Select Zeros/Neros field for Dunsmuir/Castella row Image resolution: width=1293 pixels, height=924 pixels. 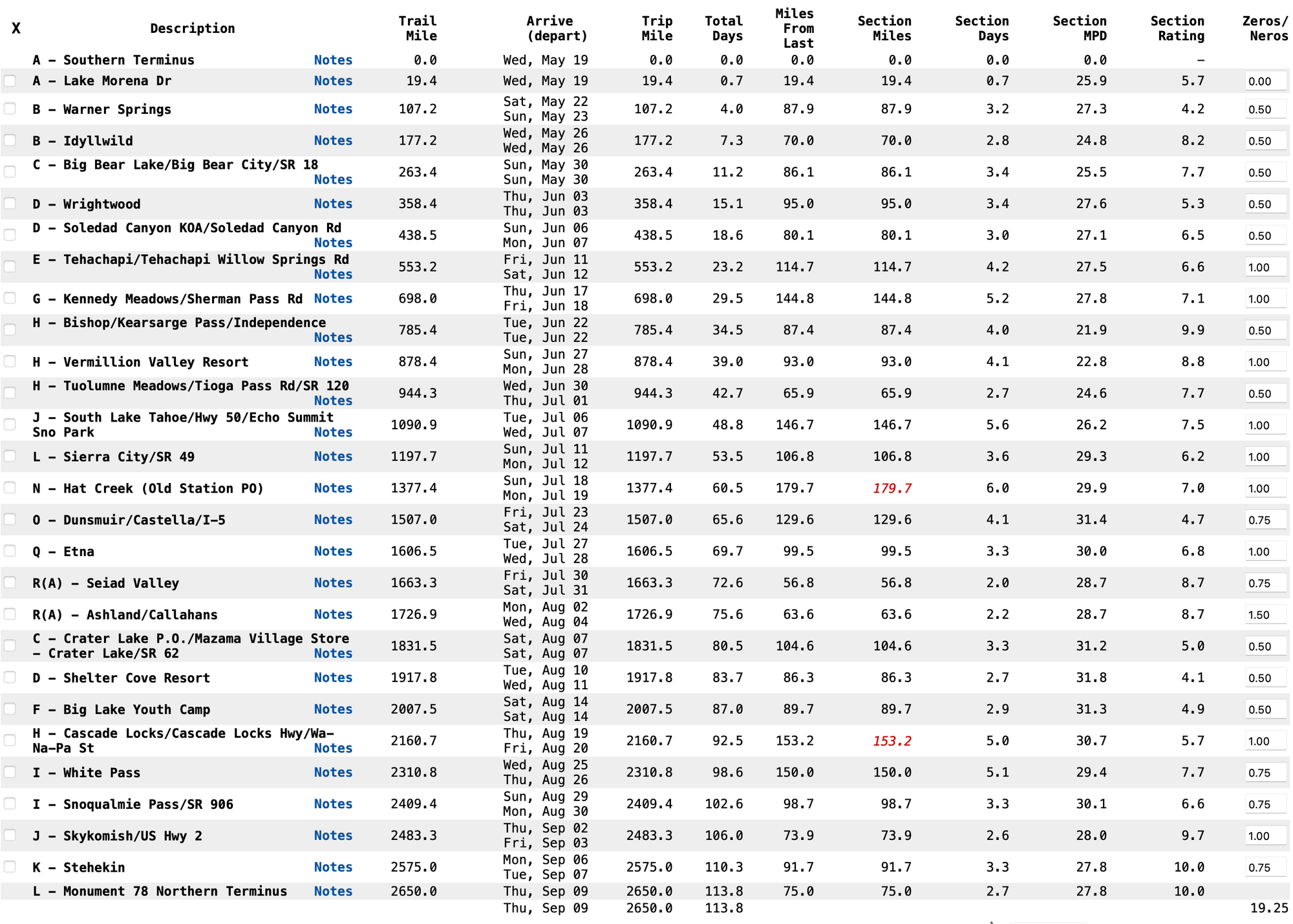point(1265,520)
